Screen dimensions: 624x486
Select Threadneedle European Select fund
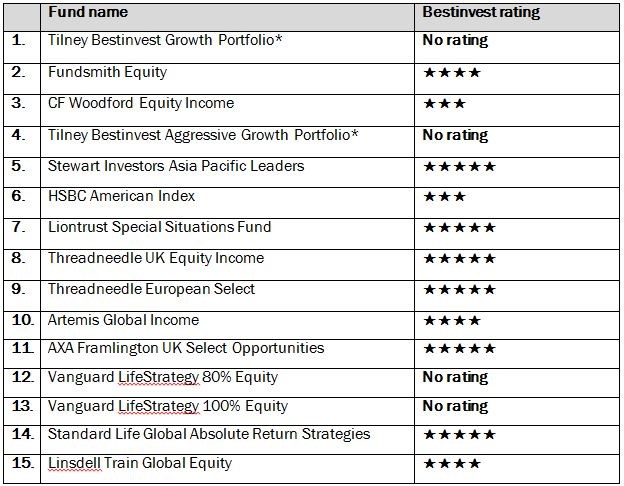click(x=151, y=289)
